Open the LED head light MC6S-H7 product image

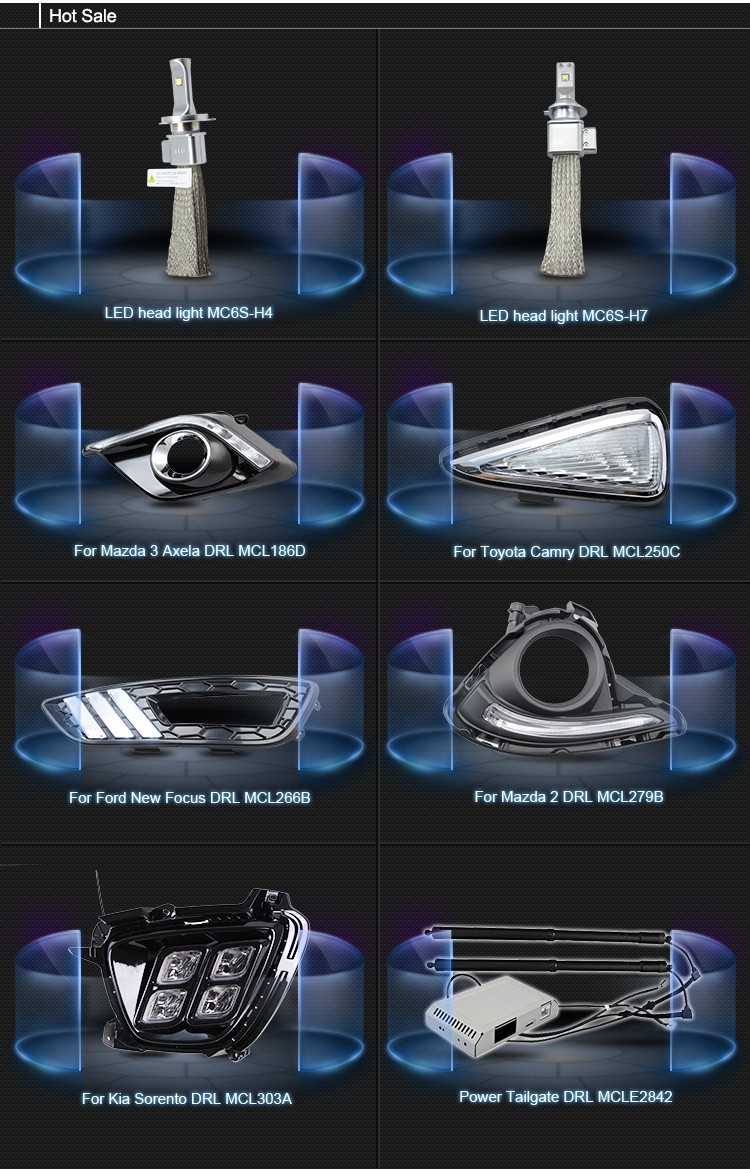coord(565,169)
